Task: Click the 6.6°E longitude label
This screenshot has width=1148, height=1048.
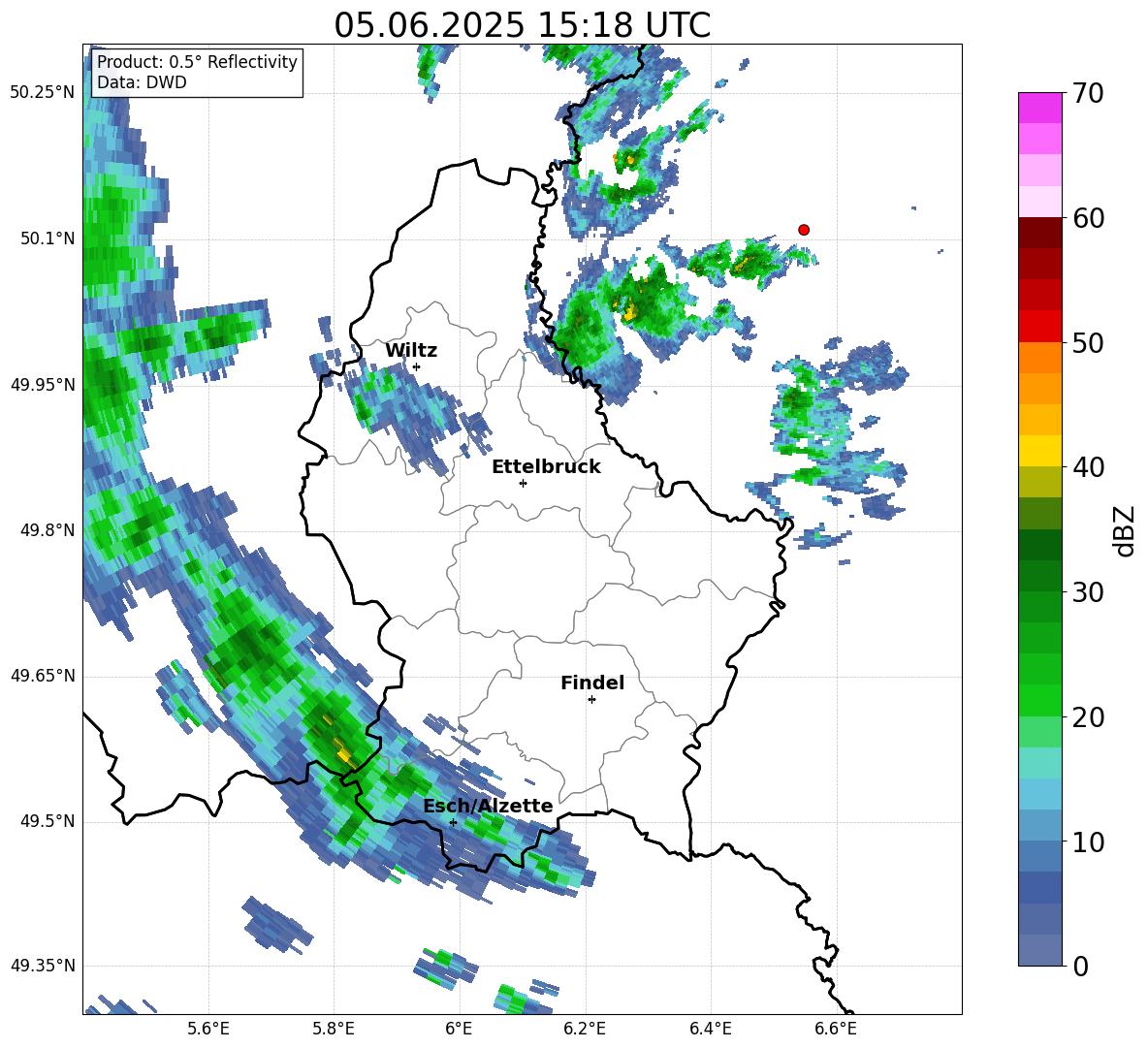Action: [x=836, y=1029]
